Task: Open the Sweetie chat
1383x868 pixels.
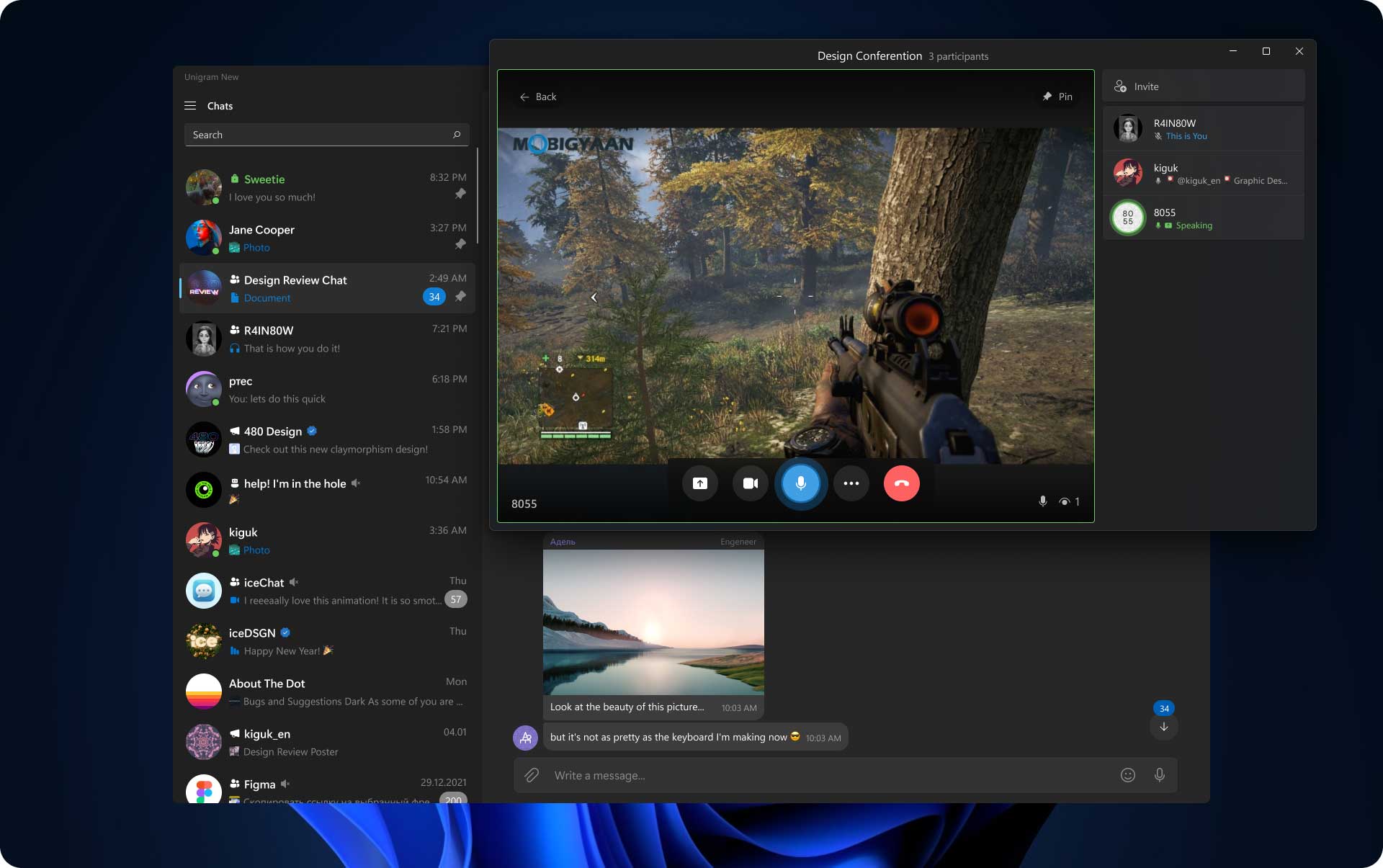Action: click(327, 187)
